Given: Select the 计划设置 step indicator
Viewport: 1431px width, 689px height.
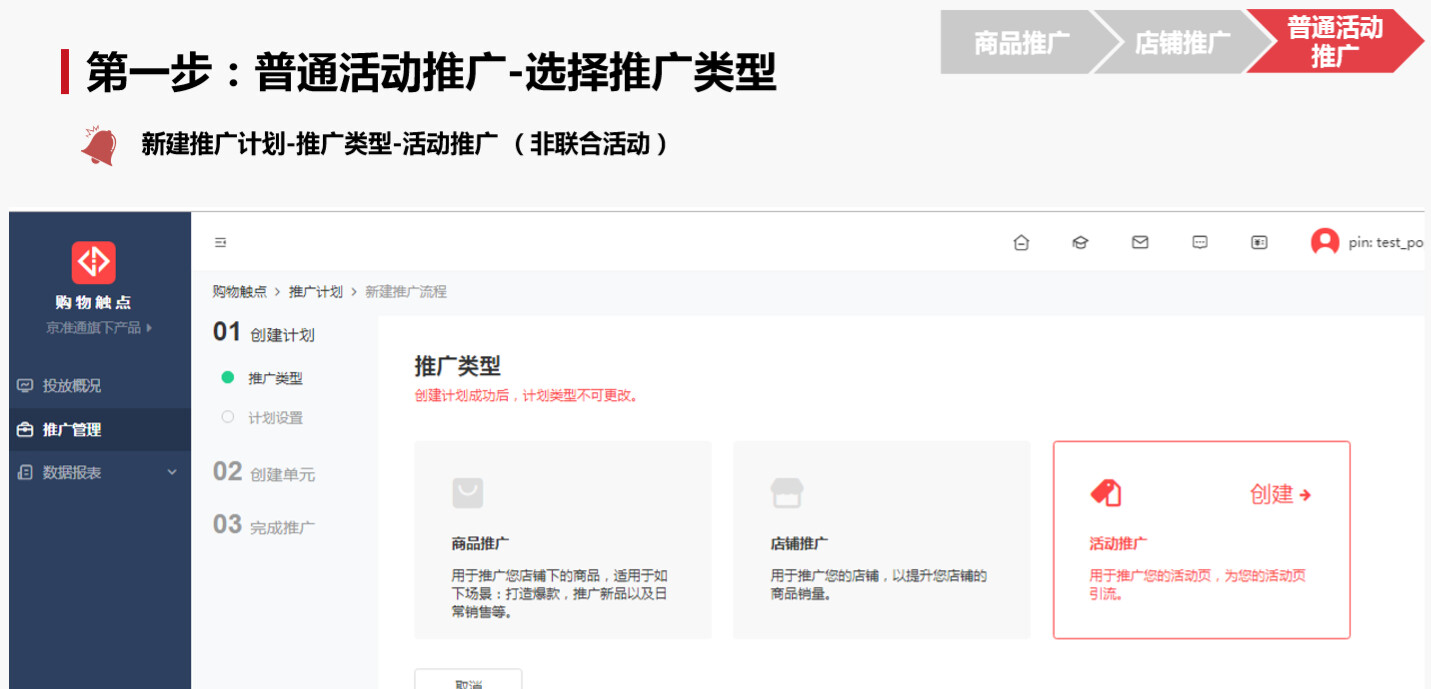Looking at the screenshot, I should (275, 418).
